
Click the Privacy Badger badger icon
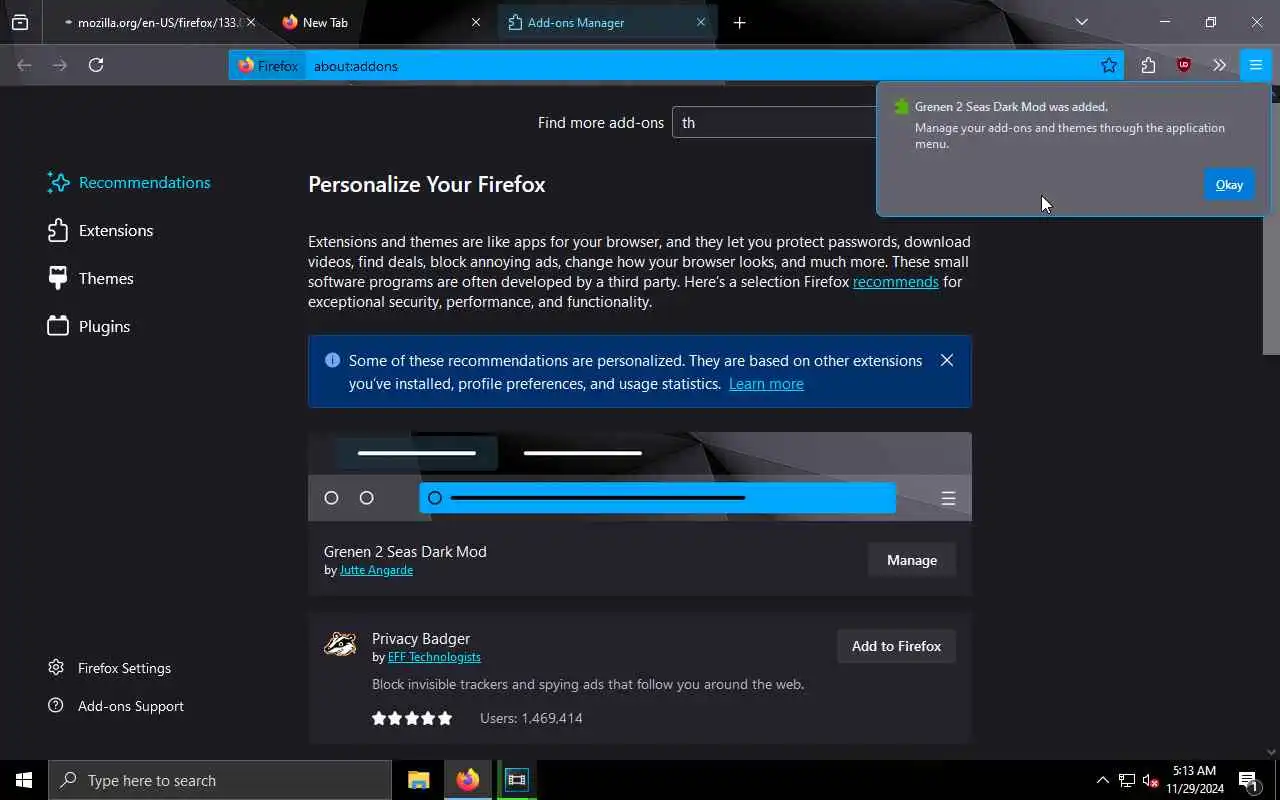tap(340, 645)
